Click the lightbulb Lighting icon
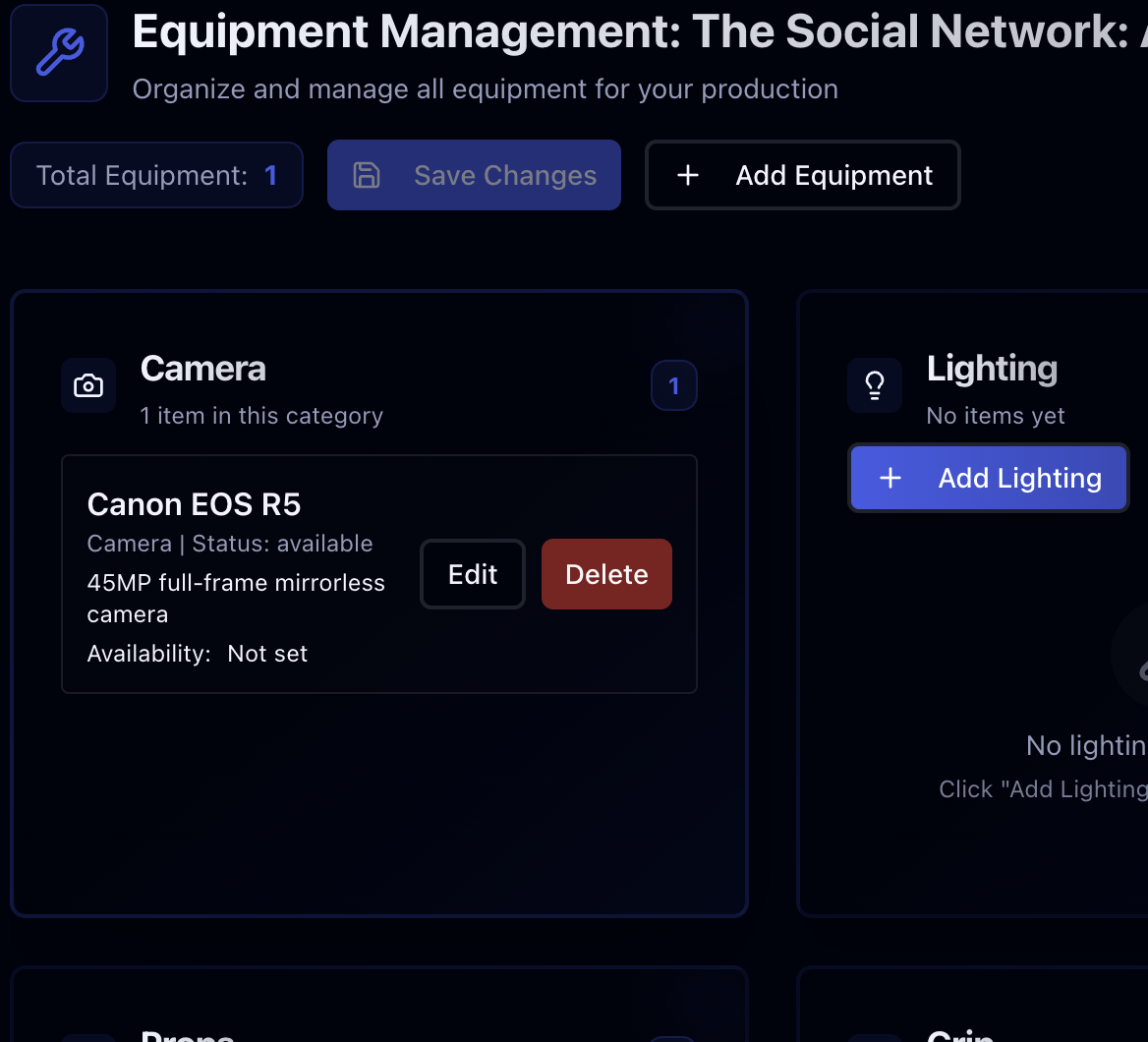Viewport: 1148px width, 1042px height. (874, 385)
